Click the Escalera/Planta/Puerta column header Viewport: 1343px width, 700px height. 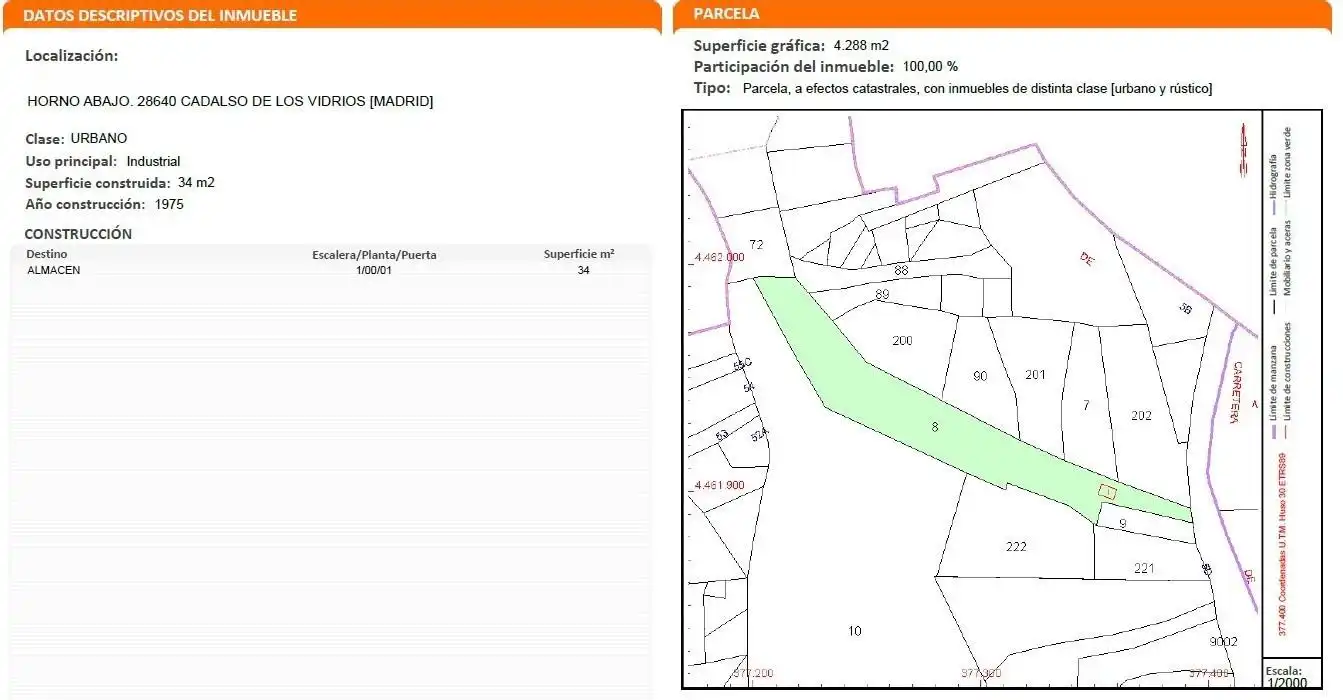pos(374,254)
